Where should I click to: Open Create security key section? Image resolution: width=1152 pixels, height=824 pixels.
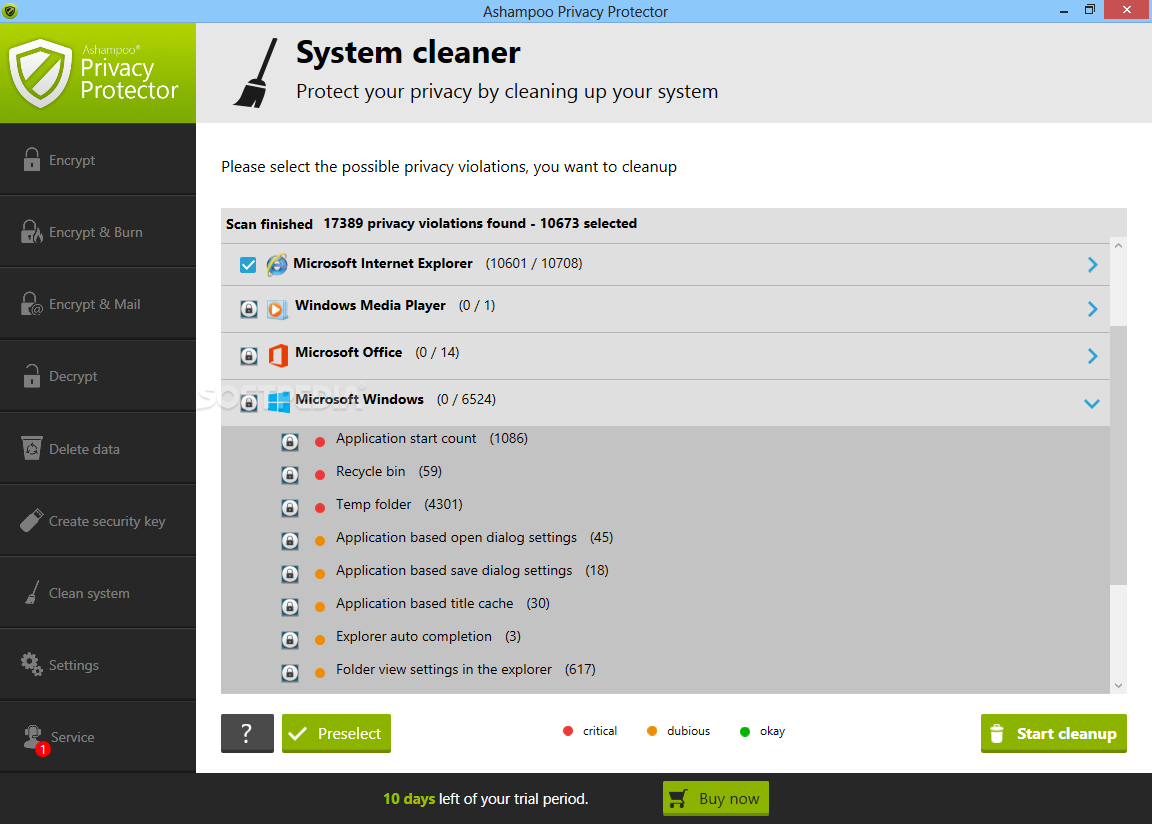tap(98, 520)
